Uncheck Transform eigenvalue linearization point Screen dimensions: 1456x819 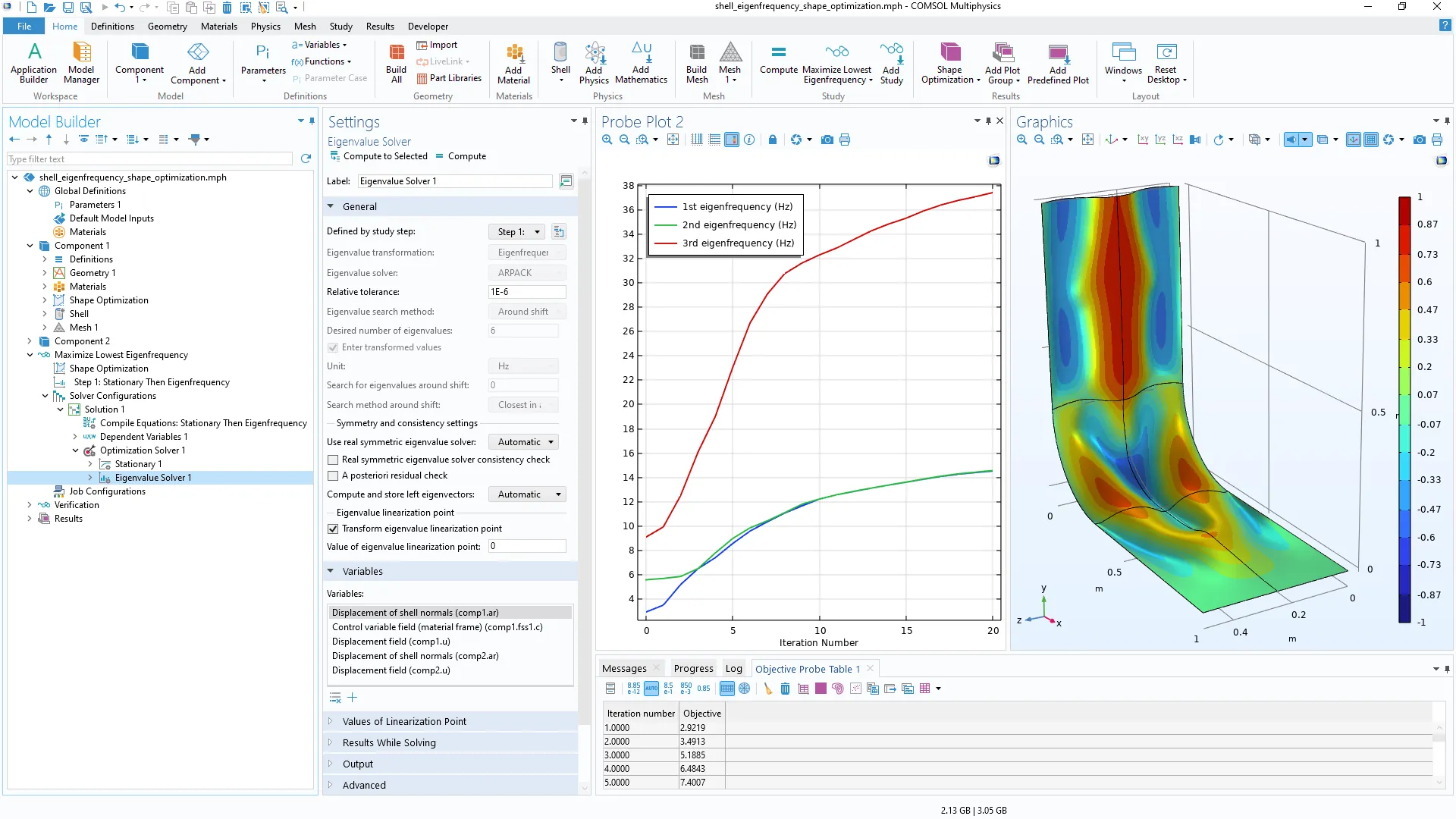point(333,529)
